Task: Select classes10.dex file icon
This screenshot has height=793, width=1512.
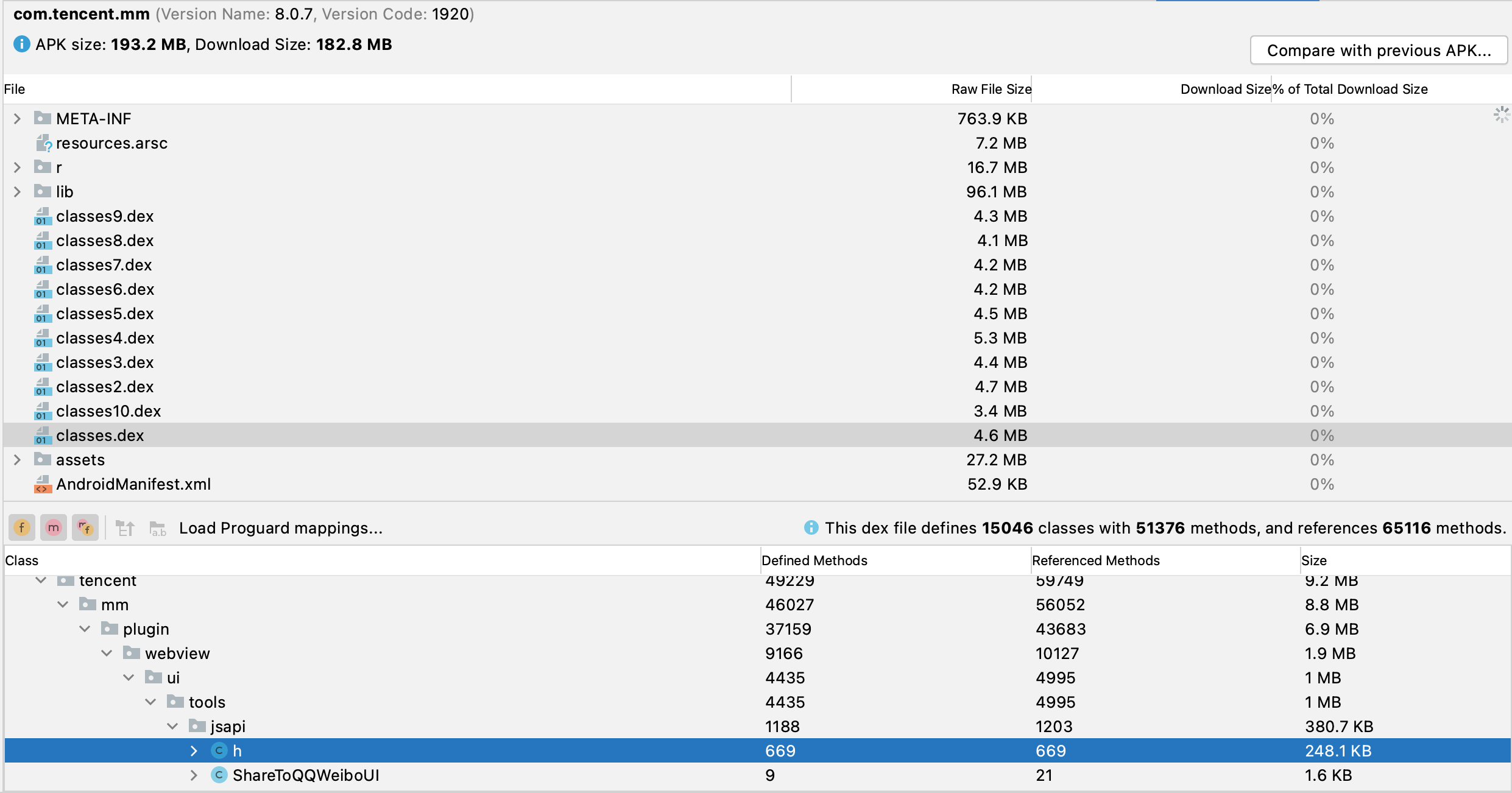Action: [x=43, y=411]
